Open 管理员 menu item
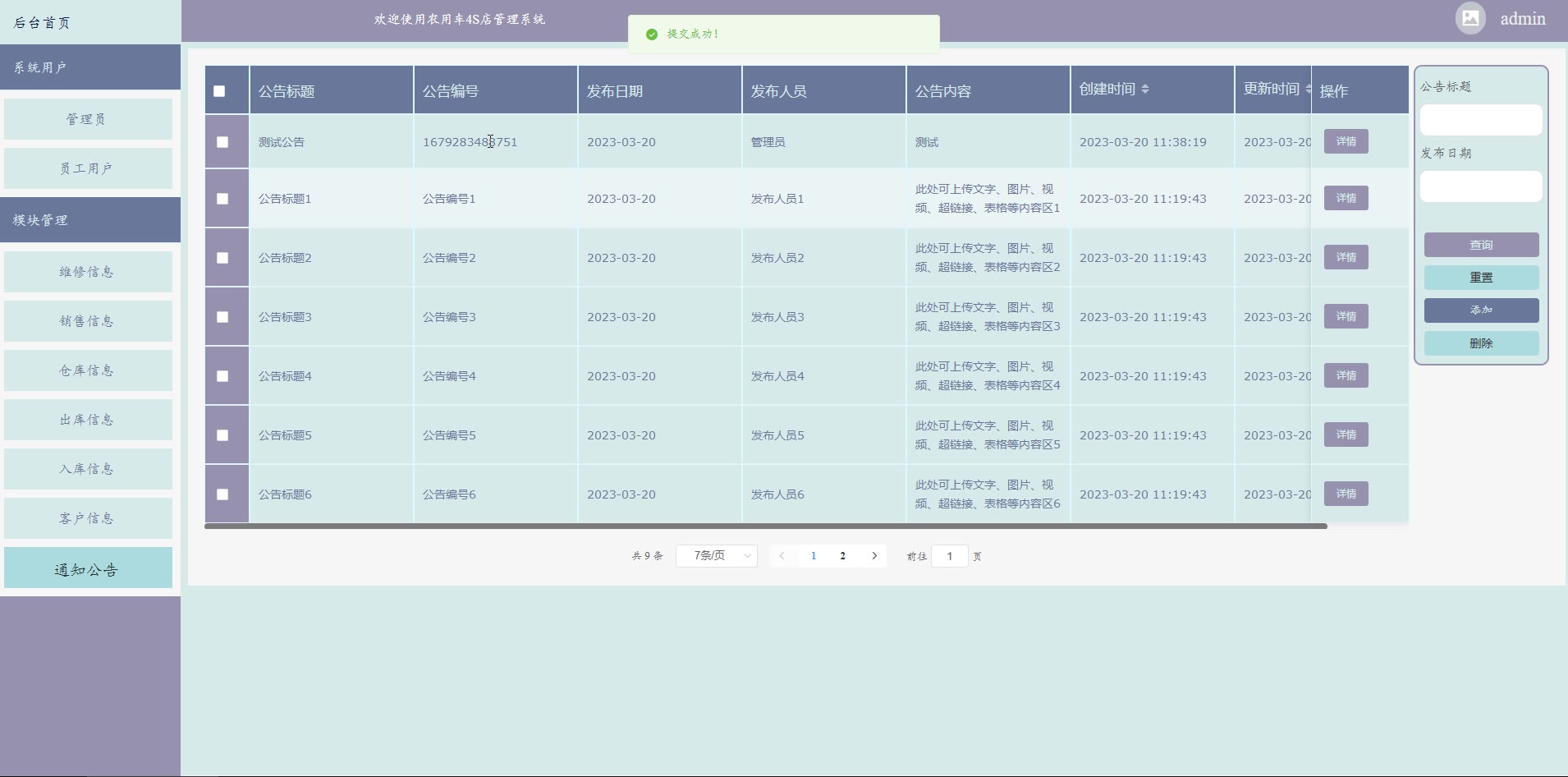Viewport: 1568px width, 777px height. click(x=88, y=119)
